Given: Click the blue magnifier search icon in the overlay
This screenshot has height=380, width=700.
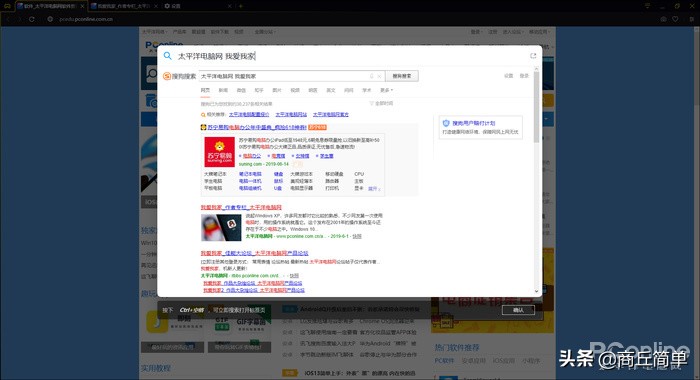Looking at the screenshot, I should click(x=167, y=56).
